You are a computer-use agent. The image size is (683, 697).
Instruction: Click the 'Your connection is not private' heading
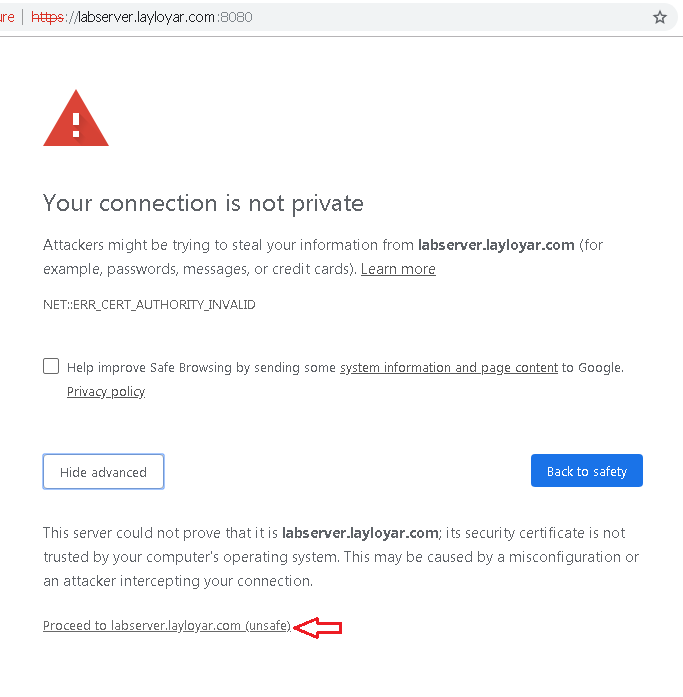tap(203, 204)
